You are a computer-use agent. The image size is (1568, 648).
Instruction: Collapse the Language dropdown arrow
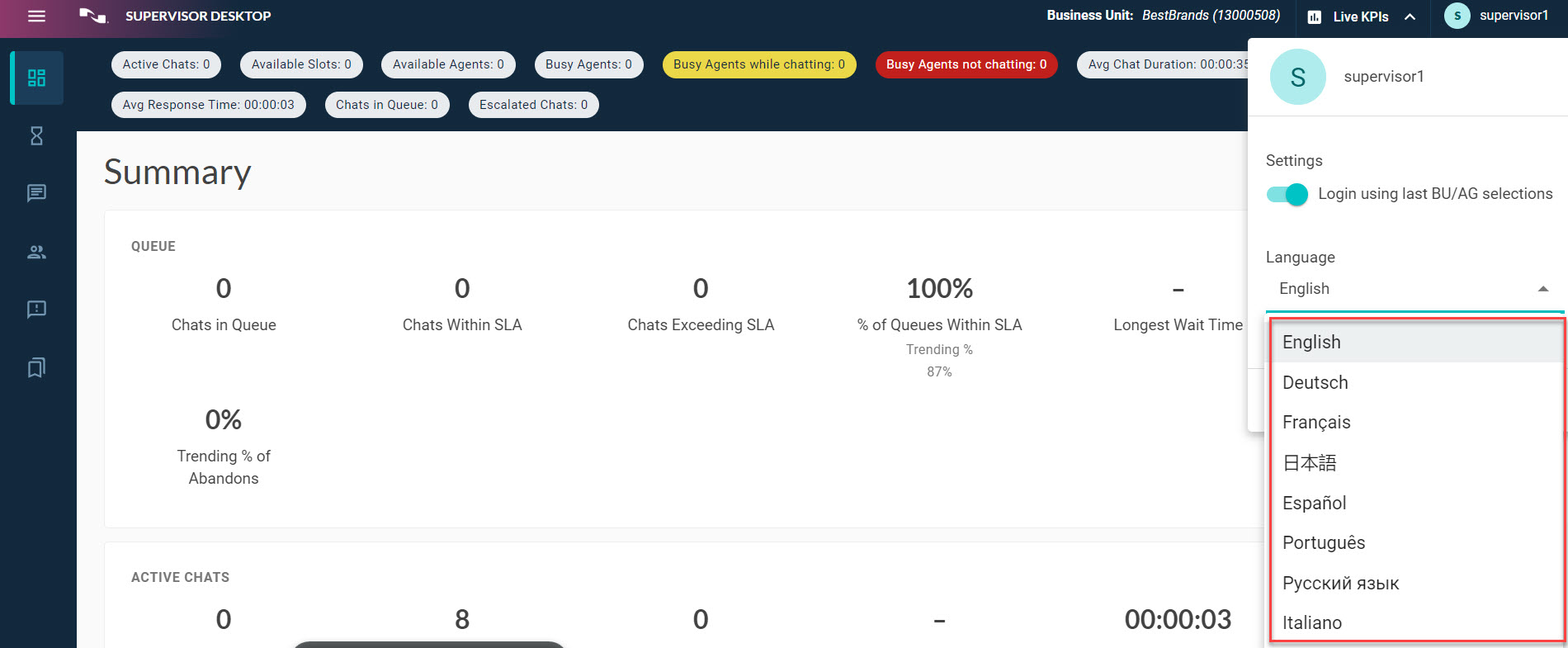tap(1542, 289)
